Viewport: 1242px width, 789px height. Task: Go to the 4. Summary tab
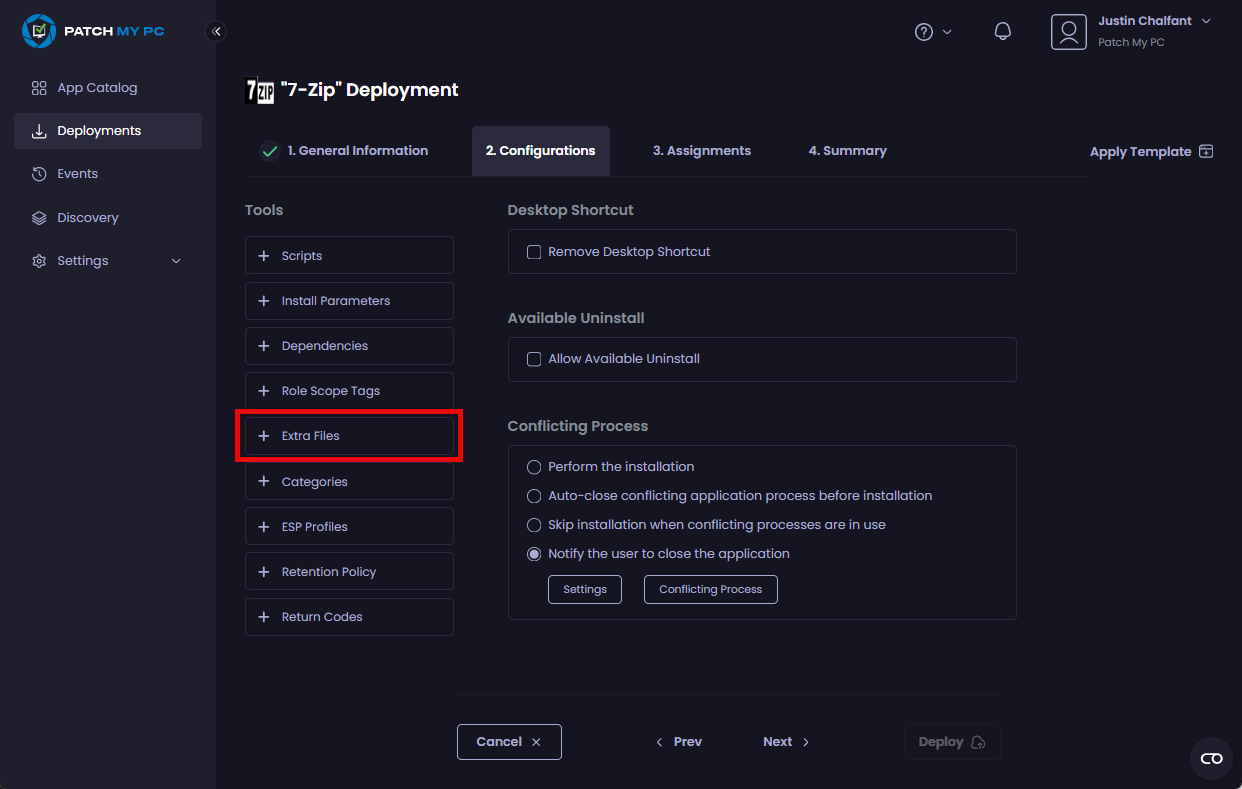tap(847, 151)
